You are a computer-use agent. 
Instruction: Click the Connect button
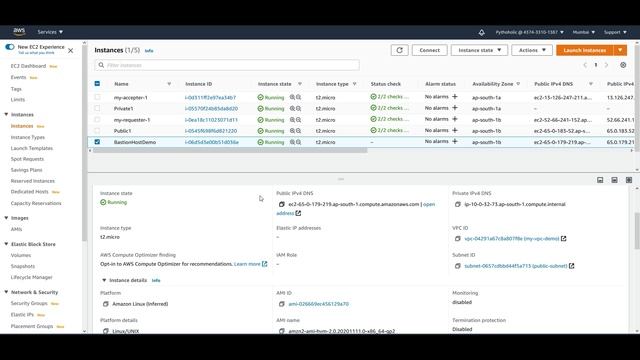(429, 50)
